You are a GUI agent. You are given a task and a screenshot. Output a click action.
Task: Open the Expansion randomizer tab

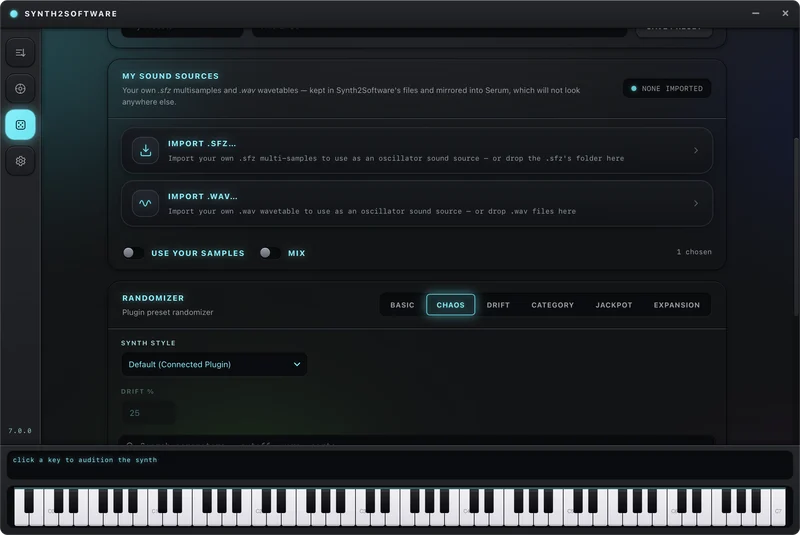click(x=677, y=305)
